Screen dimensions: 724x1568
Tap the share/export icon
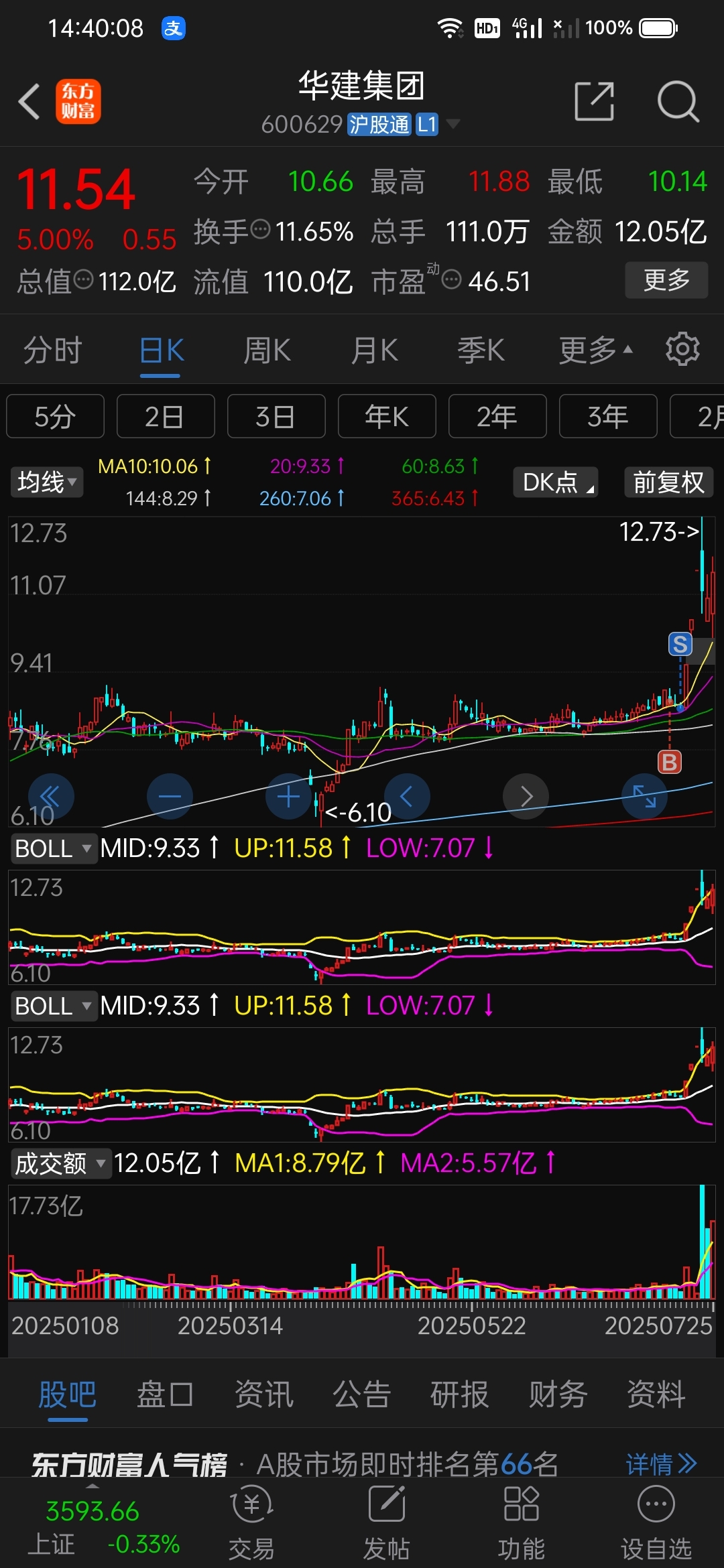pos(595,102)
